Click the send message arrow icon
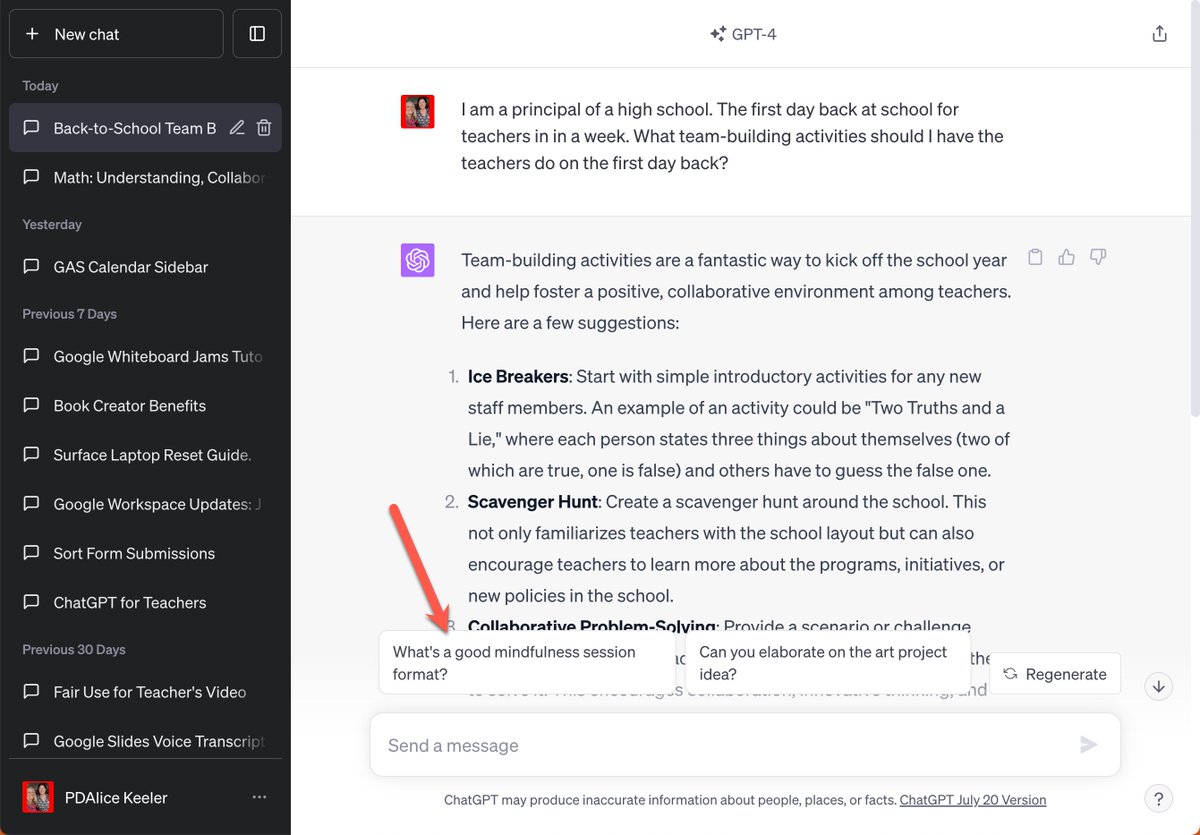This screenshot has height=835, width=1200. pos(1089,745)
